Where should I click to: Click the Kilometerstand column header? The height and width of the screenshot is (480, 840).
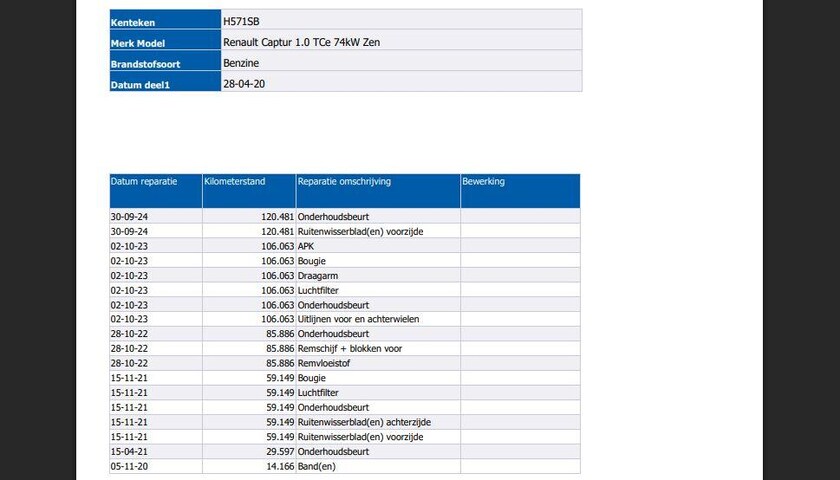point(235,182)
